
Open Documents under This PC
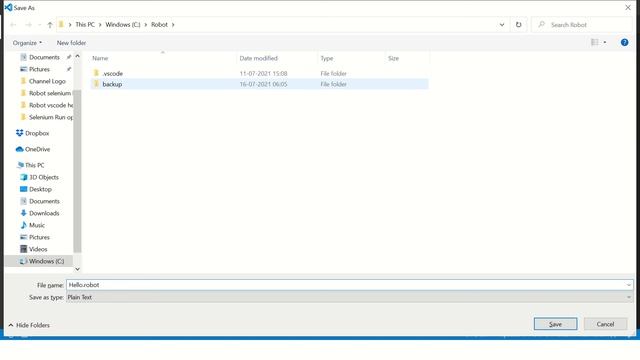44,201
